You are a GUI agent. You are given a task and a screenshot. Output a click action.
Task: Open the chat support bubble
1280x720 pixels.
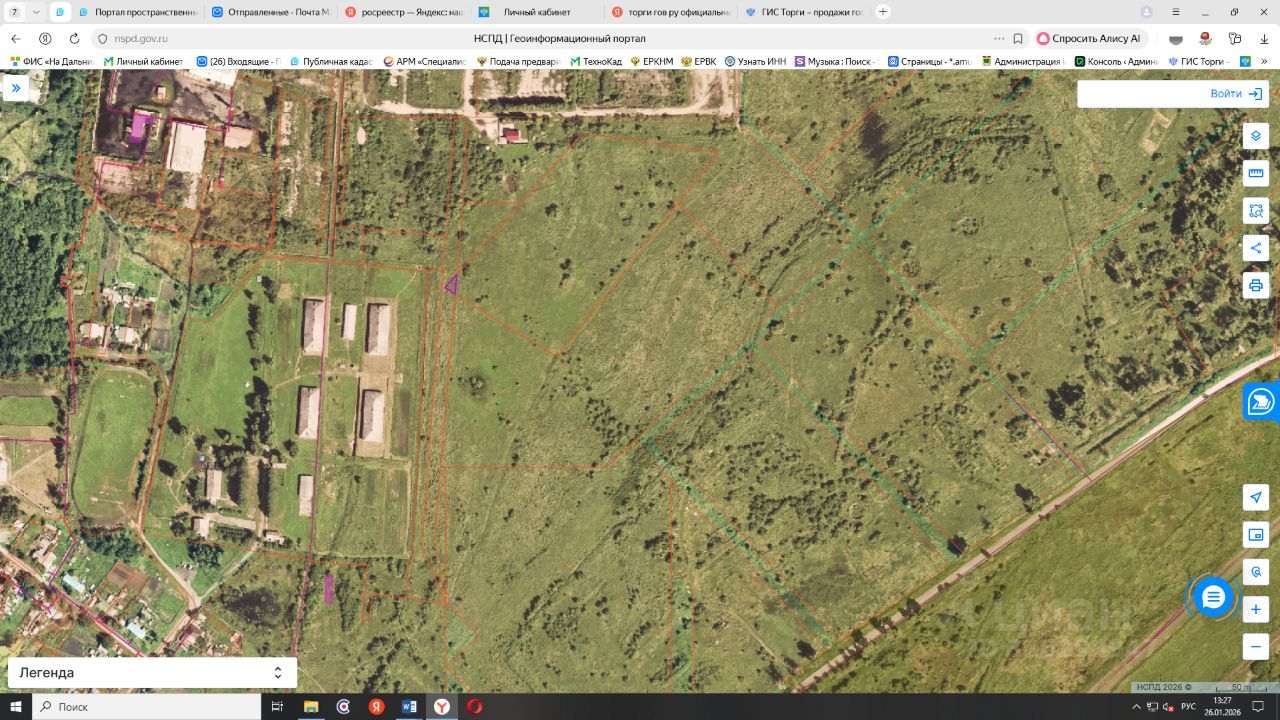tap(1213, 597)
